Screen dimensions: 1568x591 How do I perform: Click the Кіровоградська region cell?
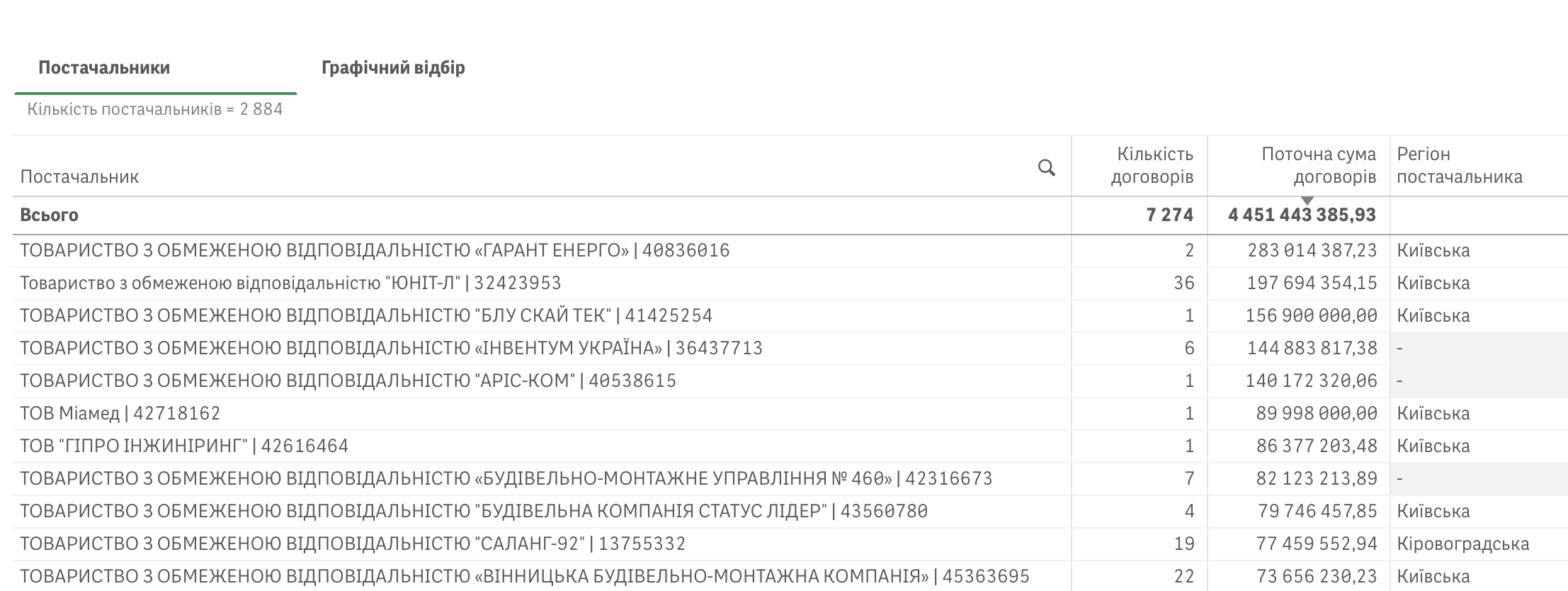1462,544
